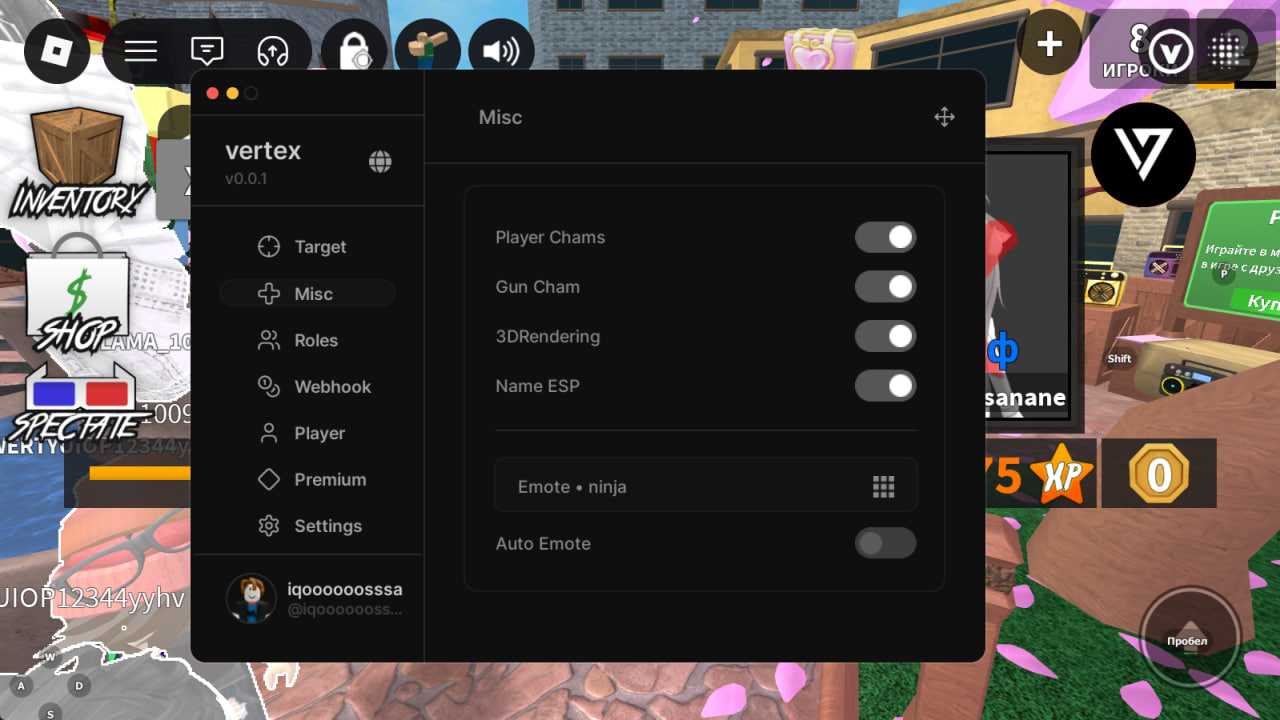Toggle the 3DRendering switch
1280x720 pixels.
(x=885, y=336)
